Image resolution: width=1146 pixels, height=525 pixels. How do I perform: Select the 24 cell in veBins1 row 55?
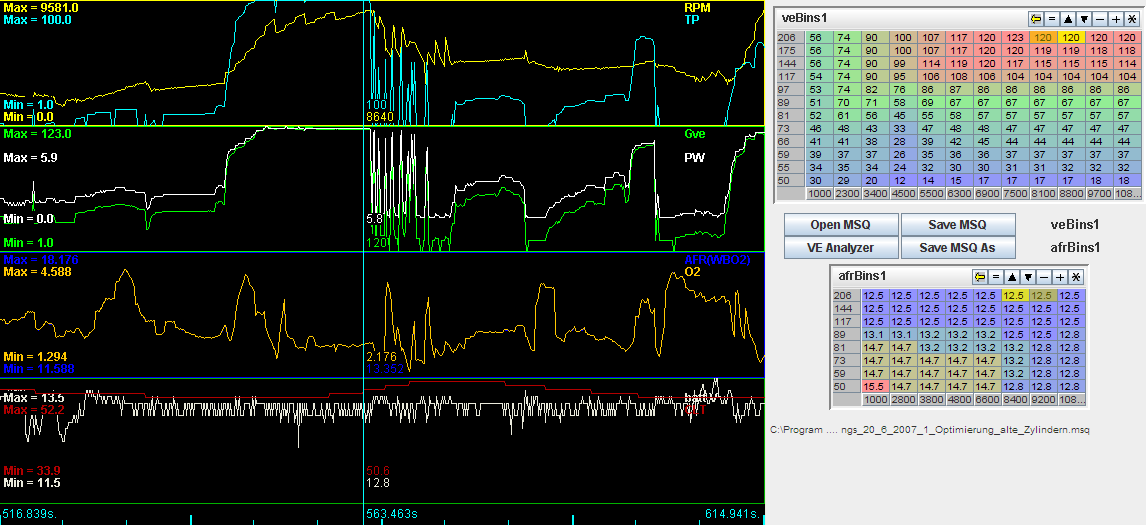click(903, 167)
